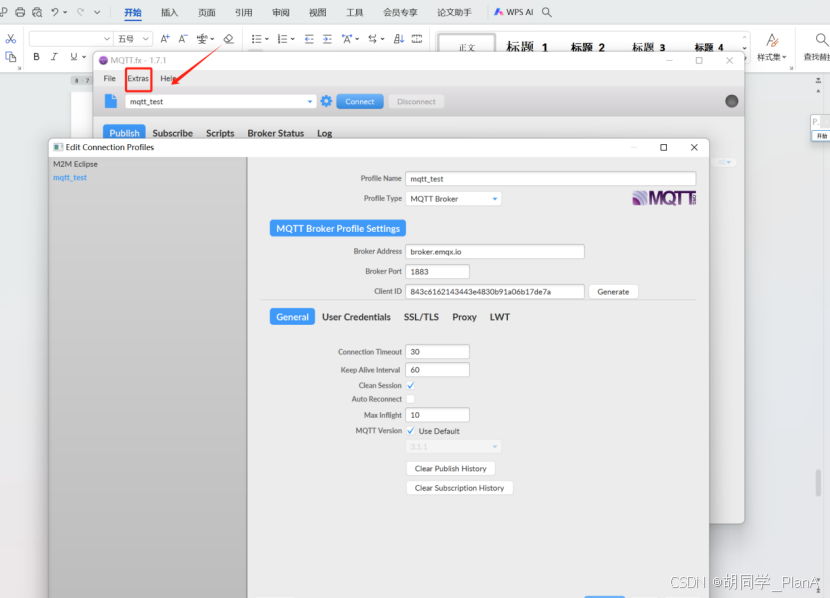Decrease font size with A- icon
Image resolution: width=830 pixels, height=598 pixels.
(183, 39)
